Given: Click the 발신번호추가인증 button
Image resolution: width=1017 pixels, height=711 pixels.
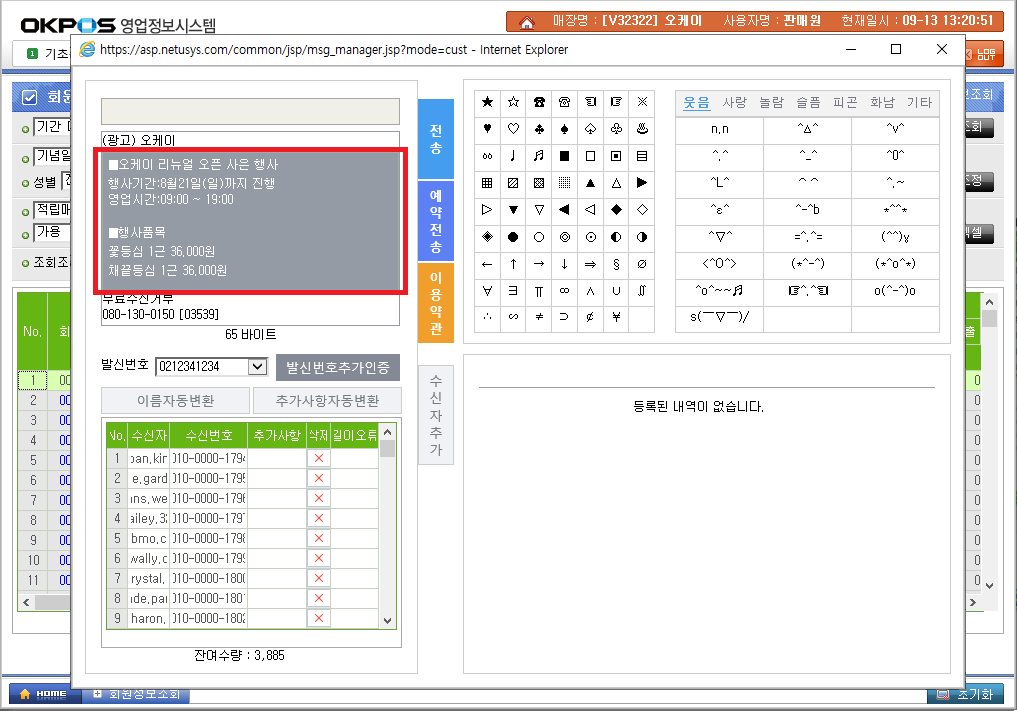Looking at the screenshot, I should [338, 367].
